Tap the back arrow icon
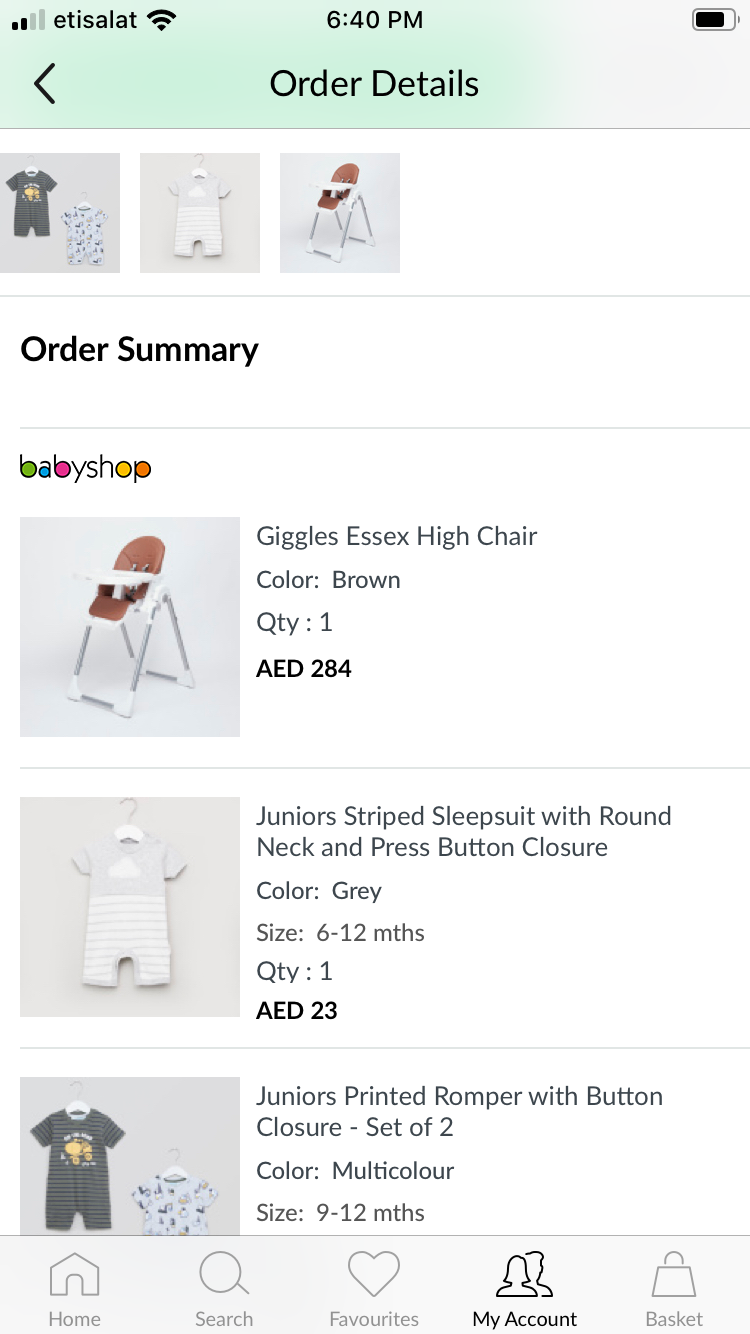The image size is (750, 1334). coord(45,84)
